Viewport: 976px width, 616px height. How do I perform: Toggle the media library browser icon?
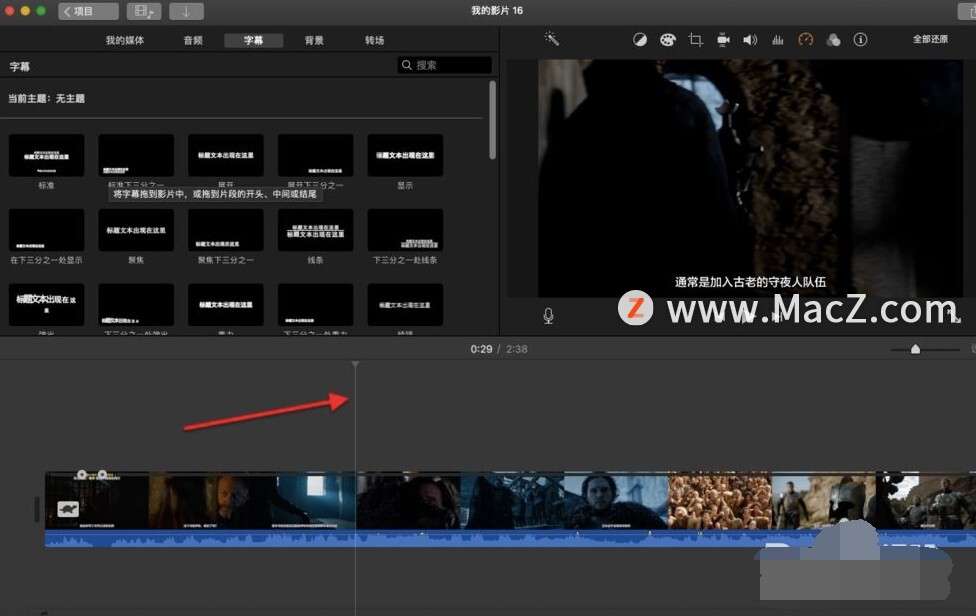(144, 11)
